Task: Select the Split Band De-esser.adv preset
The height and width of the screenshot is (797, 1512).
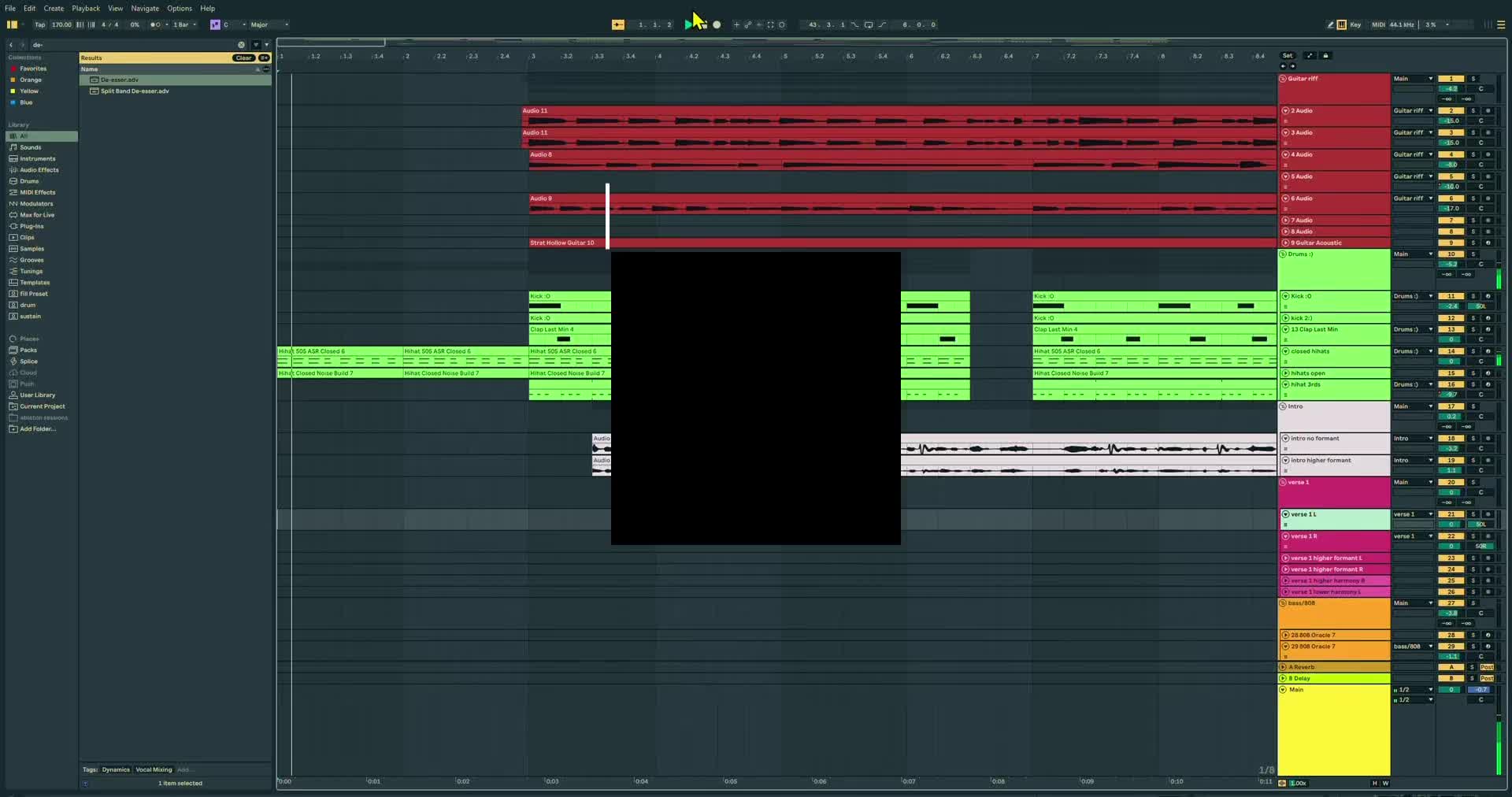Action: pos(135,91)
